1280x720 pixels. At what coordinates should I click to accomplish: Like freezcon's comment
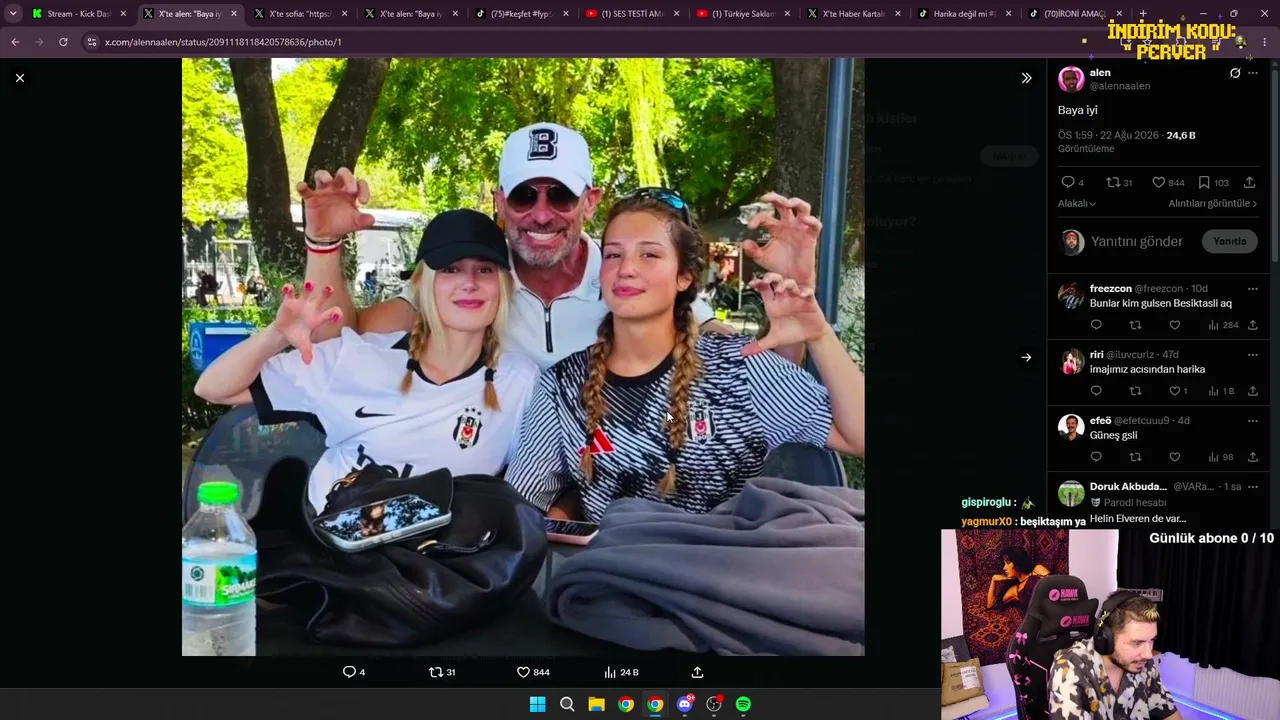[1175, 325]
